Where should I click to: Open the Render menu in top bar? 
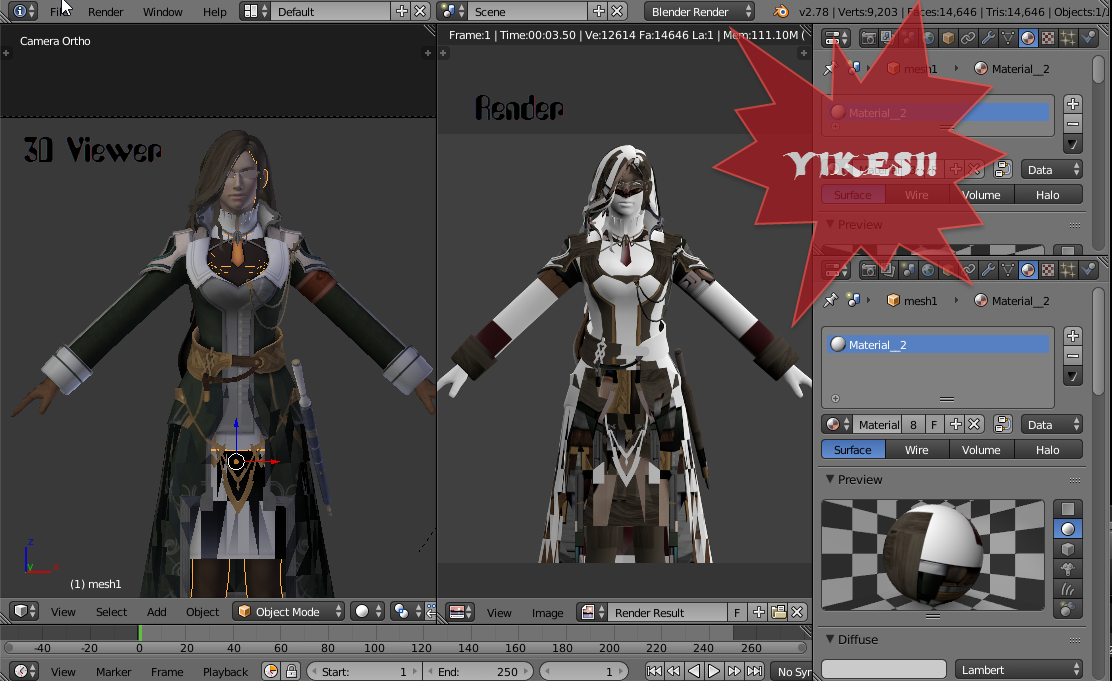[106, 11]
